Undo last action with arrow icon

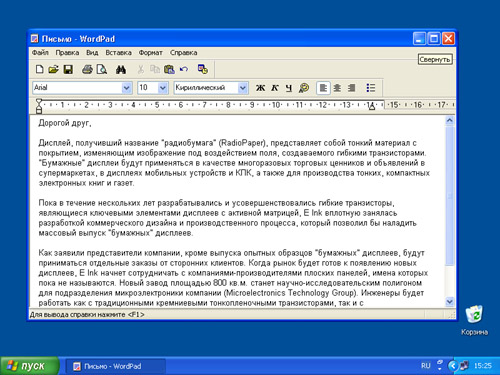click(x=184, y=69)
